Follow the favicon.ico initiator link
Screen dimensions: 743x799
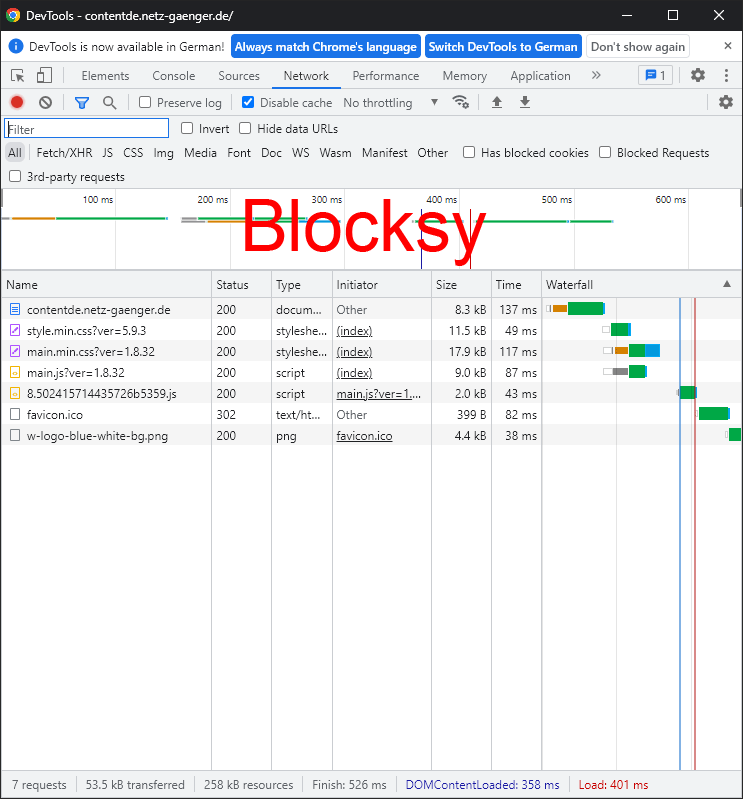(364, 436)
